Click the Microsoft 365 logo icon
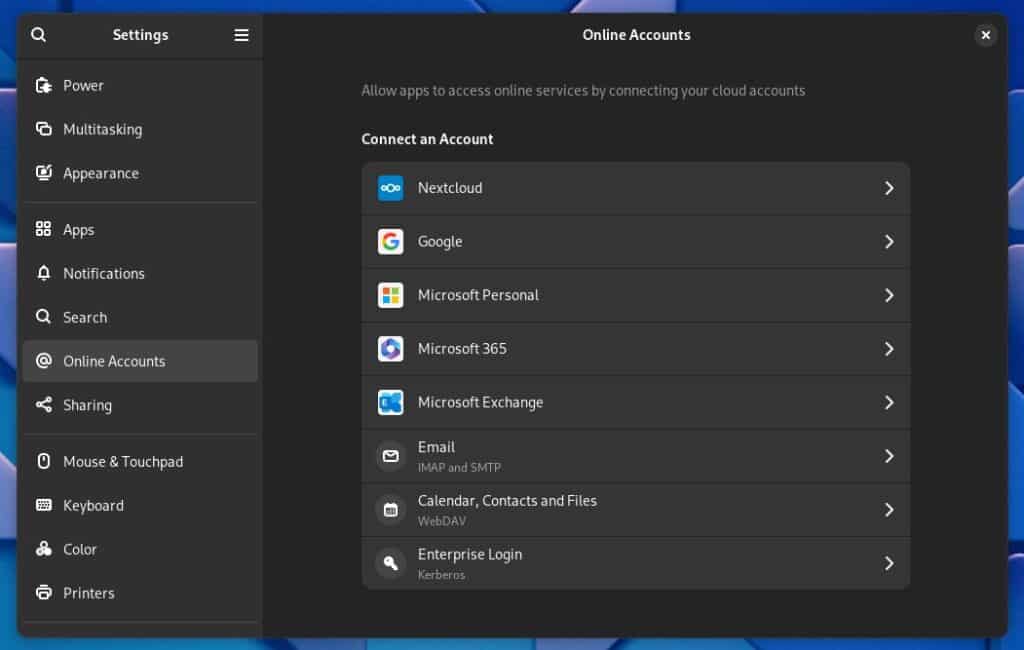 point(390,349)
